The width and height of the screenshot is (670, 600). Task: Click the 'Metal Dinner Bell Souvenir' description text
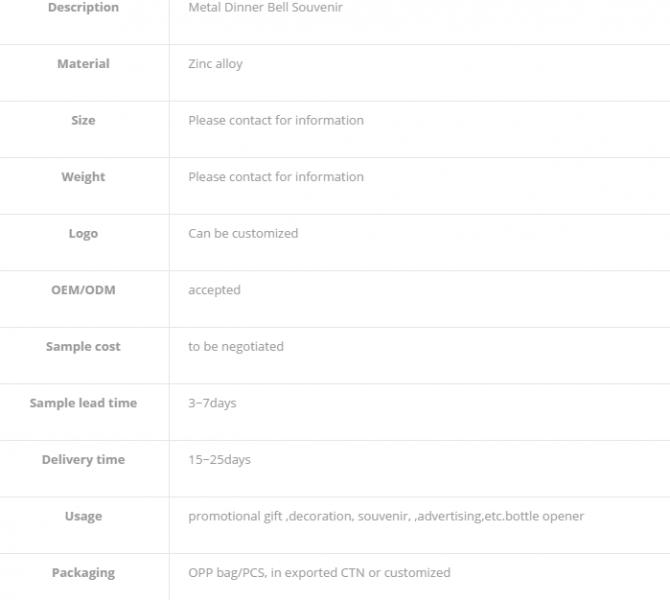click(x=266, y=8)
